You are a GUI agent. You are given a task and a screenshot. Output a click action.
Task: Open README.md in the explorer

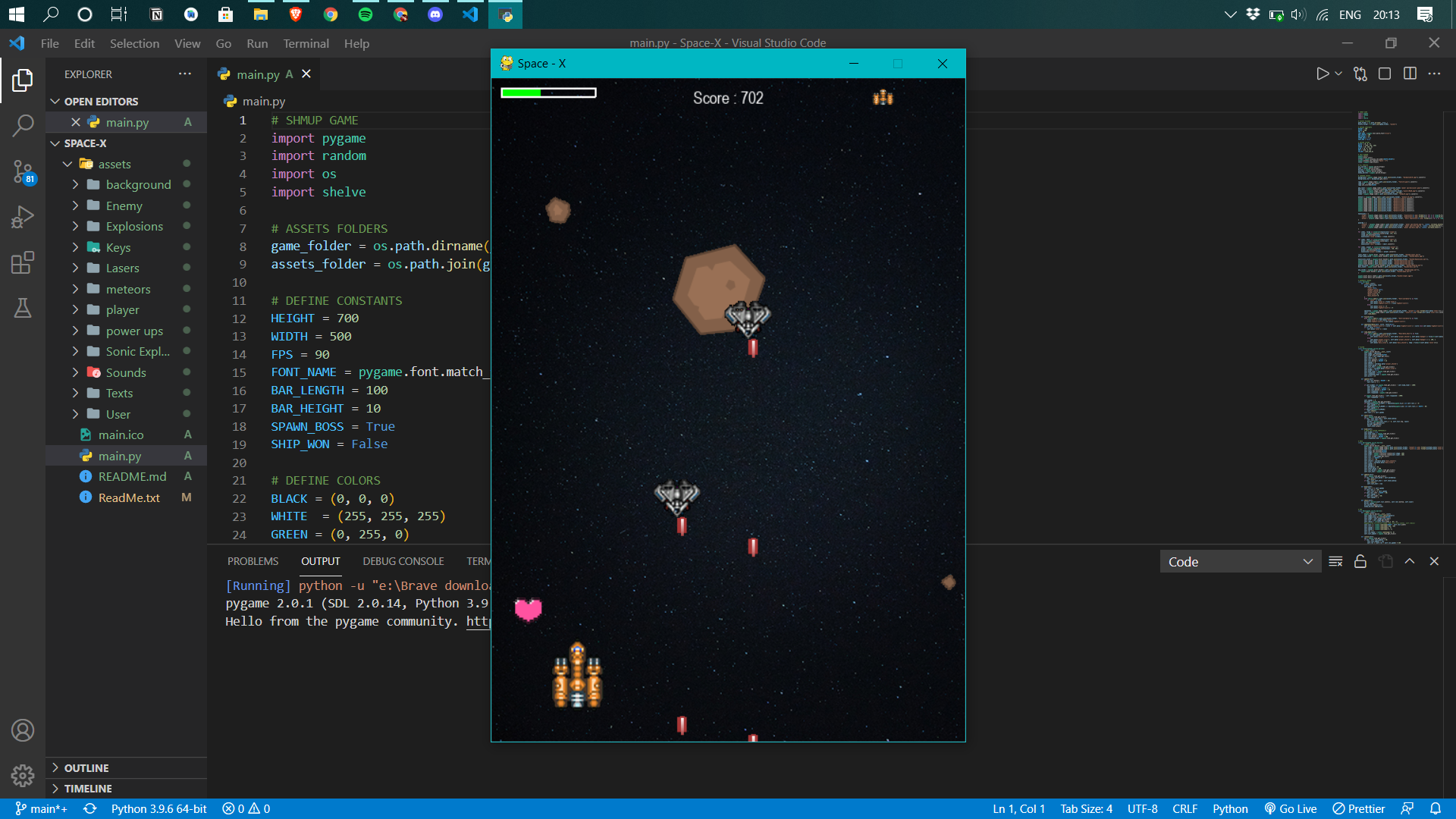132,476
